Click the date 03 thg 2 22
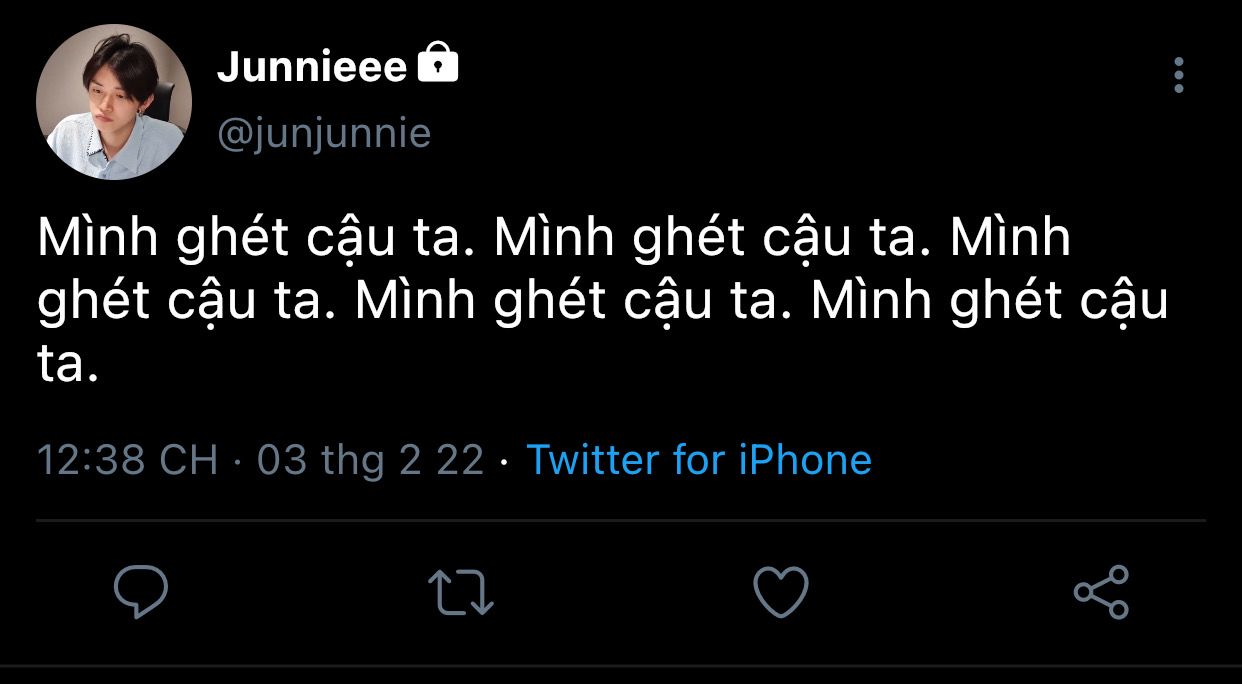 click(x=370, y=460)
